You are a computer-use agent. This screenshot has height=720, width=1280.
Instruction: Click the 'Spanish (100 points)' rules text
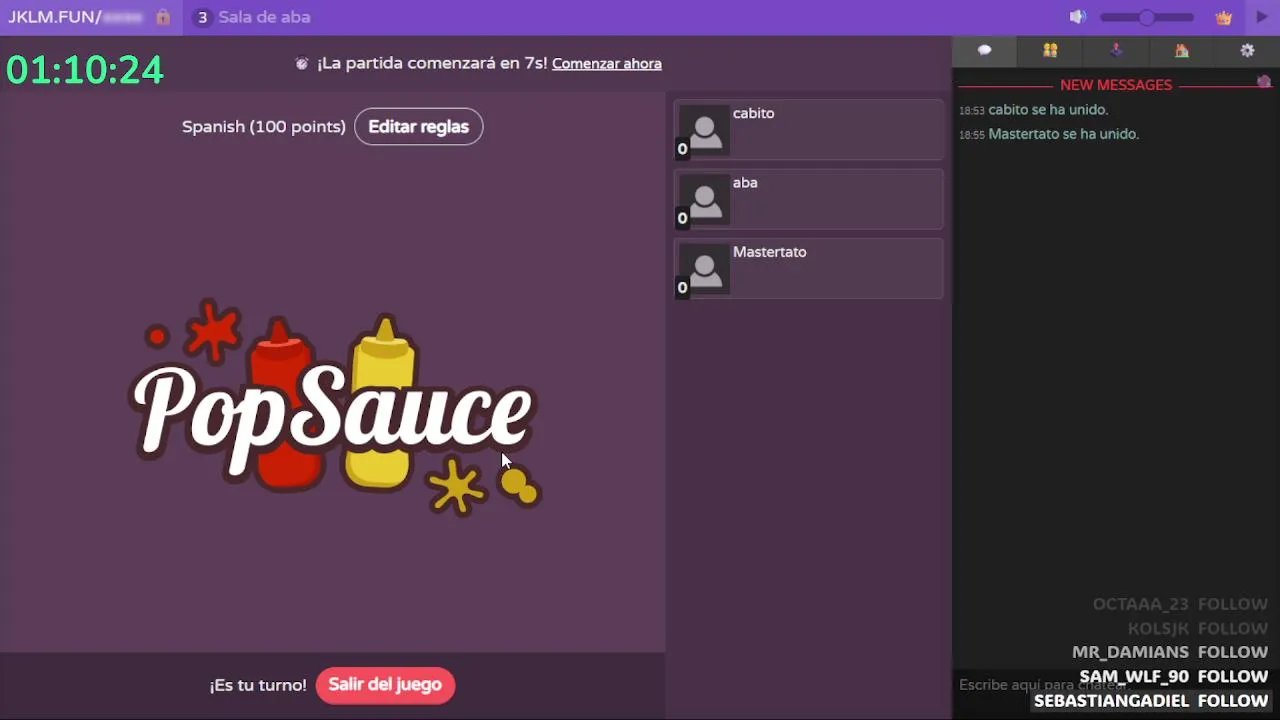[x=264, y=127]
